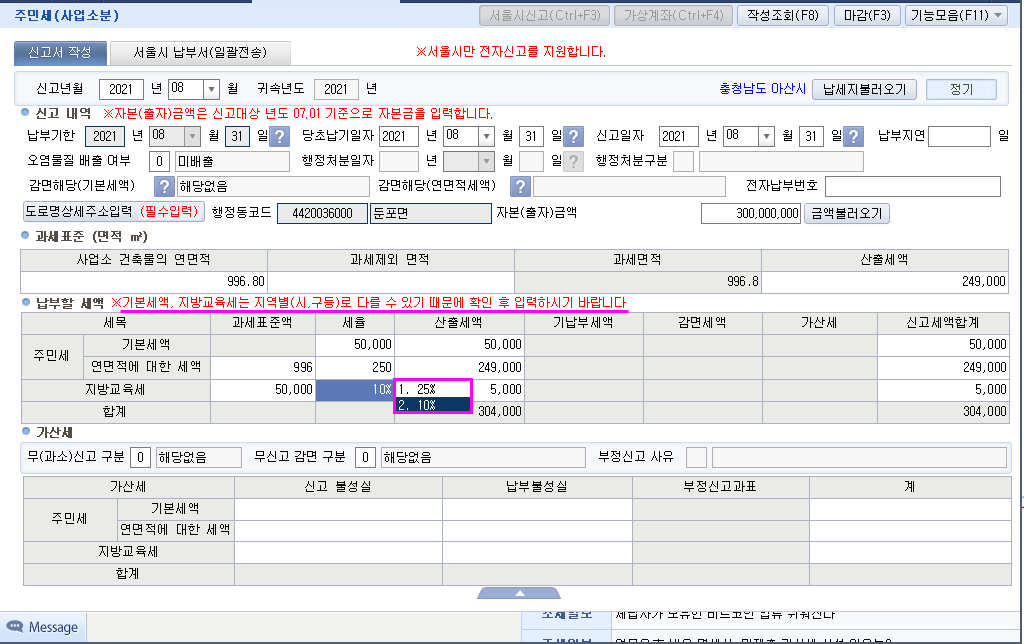Click 가산세 기본세액 신고 불성실 cell
1024x644 pixels.
(338, 509)
